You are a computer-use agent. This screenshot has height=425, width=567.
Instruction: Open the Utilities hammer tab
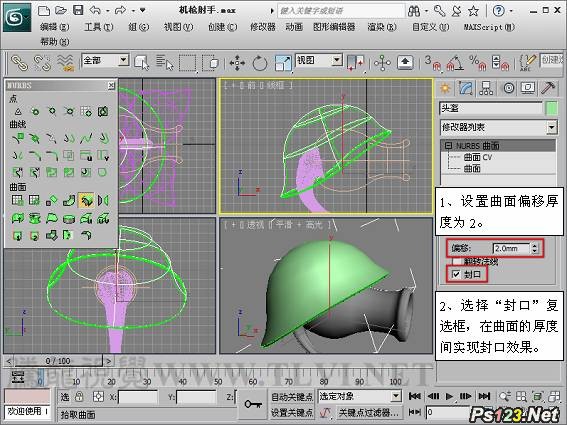pos(548,88)
